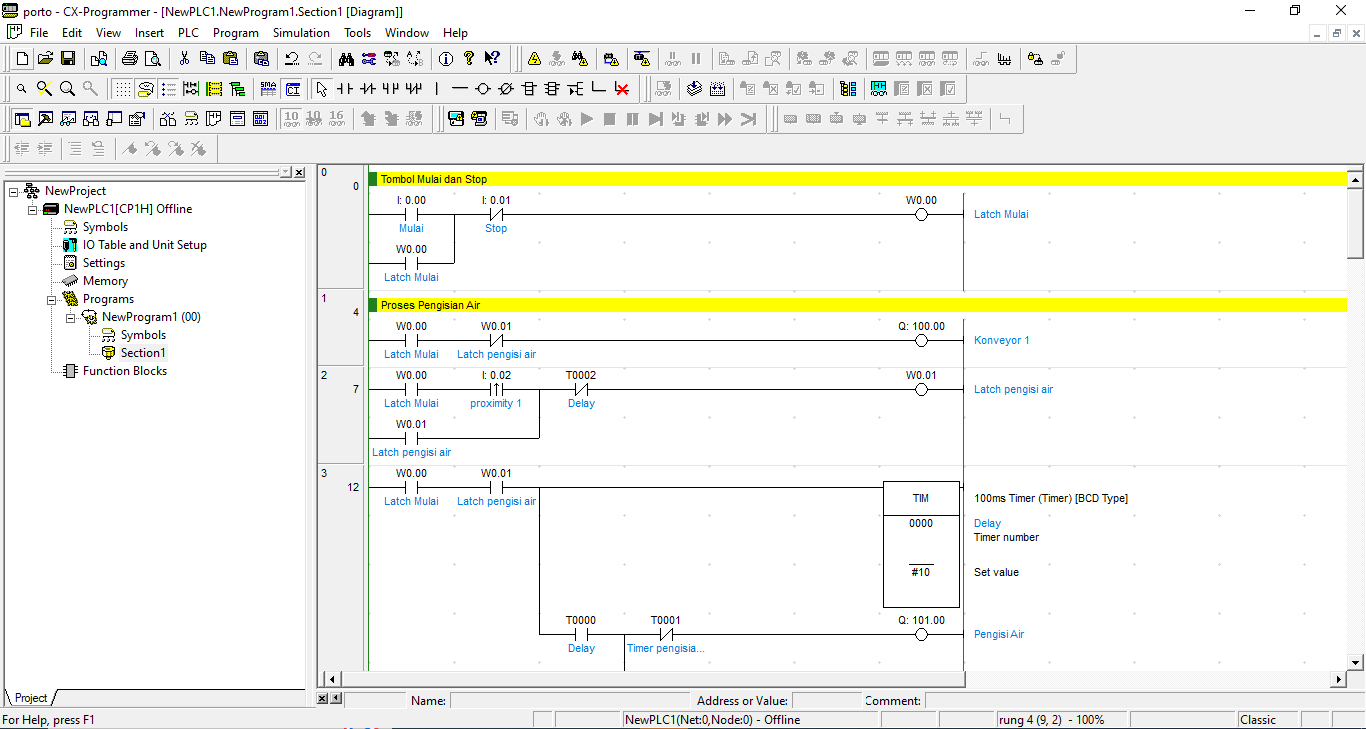This screenshot has width=1366, height=729.
Task: Select the New Horizontal line tool
Action: point(459,89)
